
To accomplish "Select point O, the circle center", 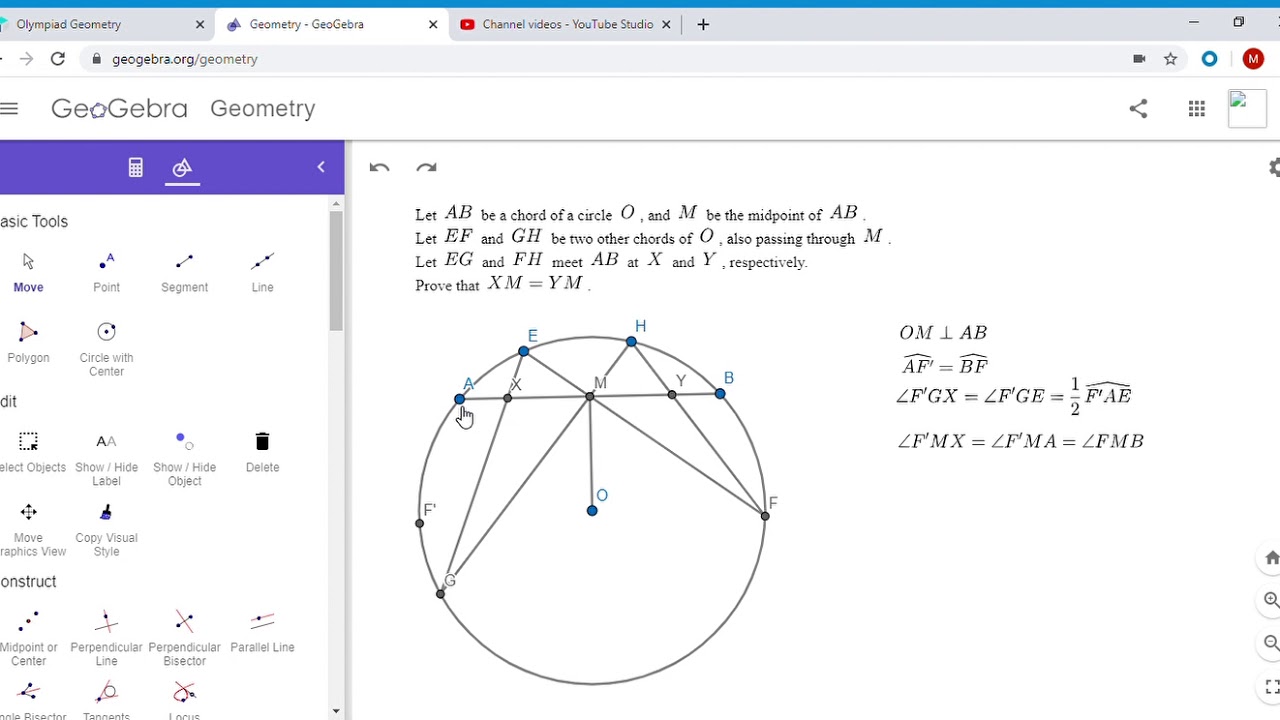I will point(592,511).
